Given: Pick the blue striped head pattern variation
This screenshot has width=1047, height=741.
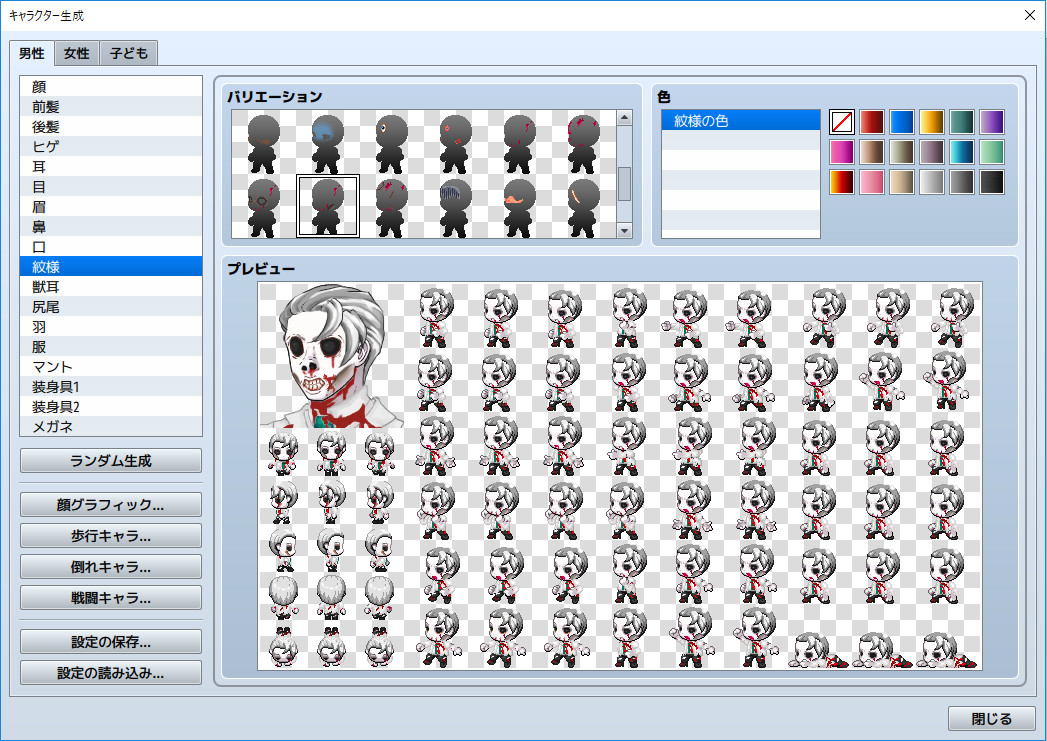Looking at the screenshot, I should 455,205.
